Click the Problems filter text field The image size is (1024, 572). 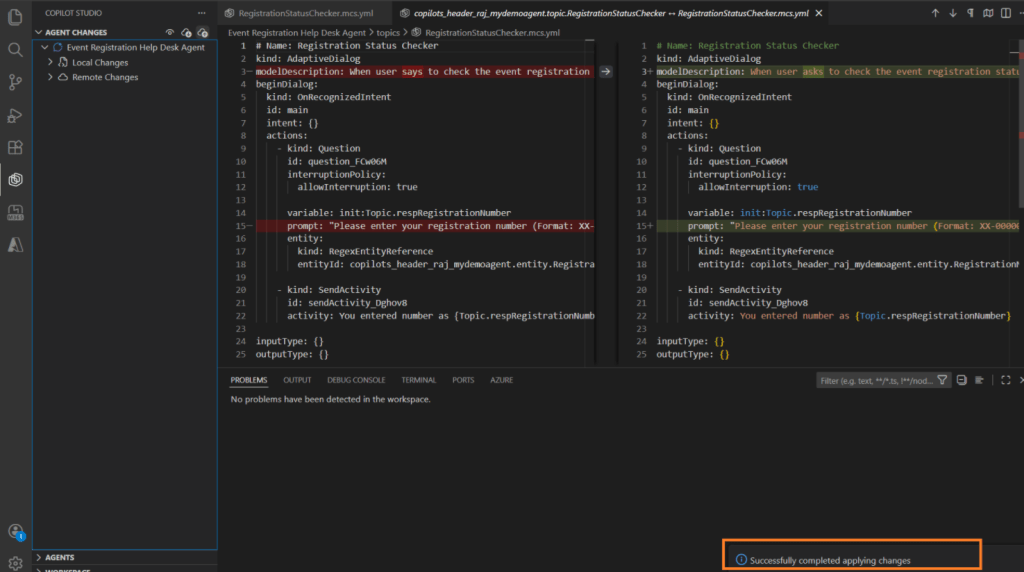875,381
